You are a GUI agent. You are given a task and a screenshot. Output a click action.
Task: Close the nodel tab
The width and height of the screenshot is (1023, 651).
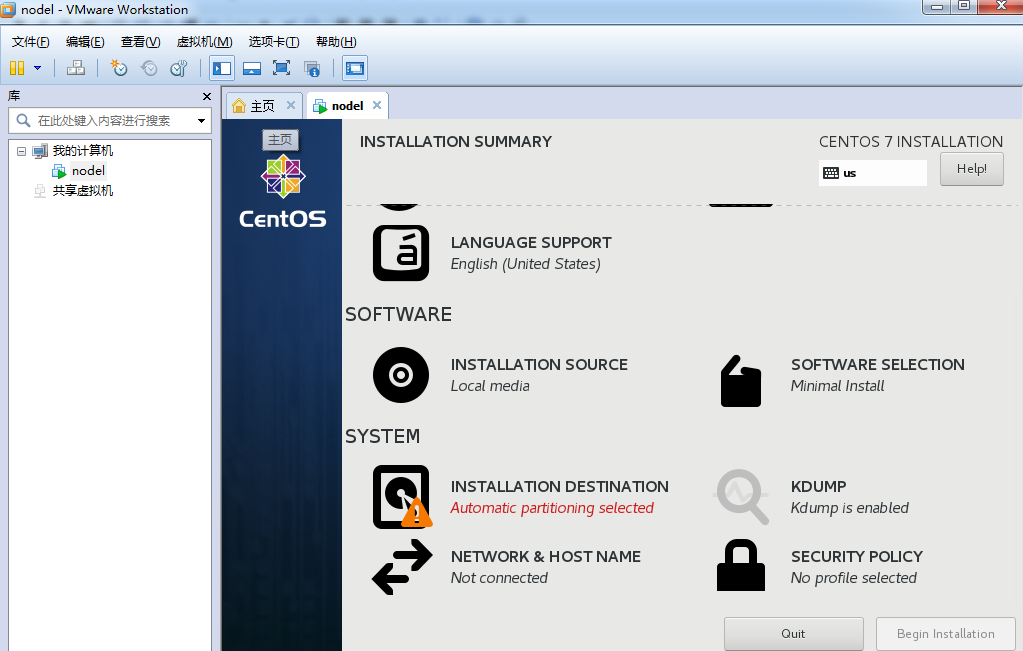pos(376,105)
